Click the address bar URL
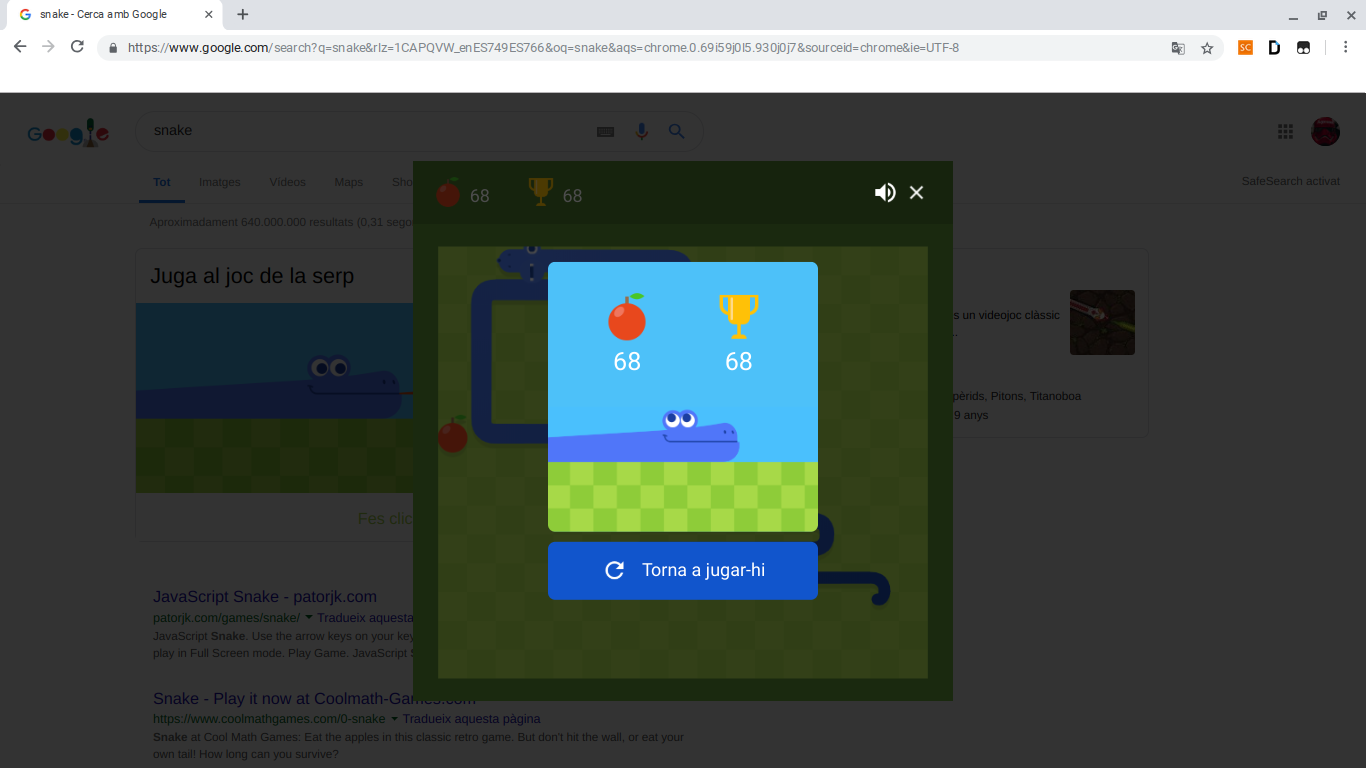The height and width of the screenshot is (768, 1366). point(543,48)
